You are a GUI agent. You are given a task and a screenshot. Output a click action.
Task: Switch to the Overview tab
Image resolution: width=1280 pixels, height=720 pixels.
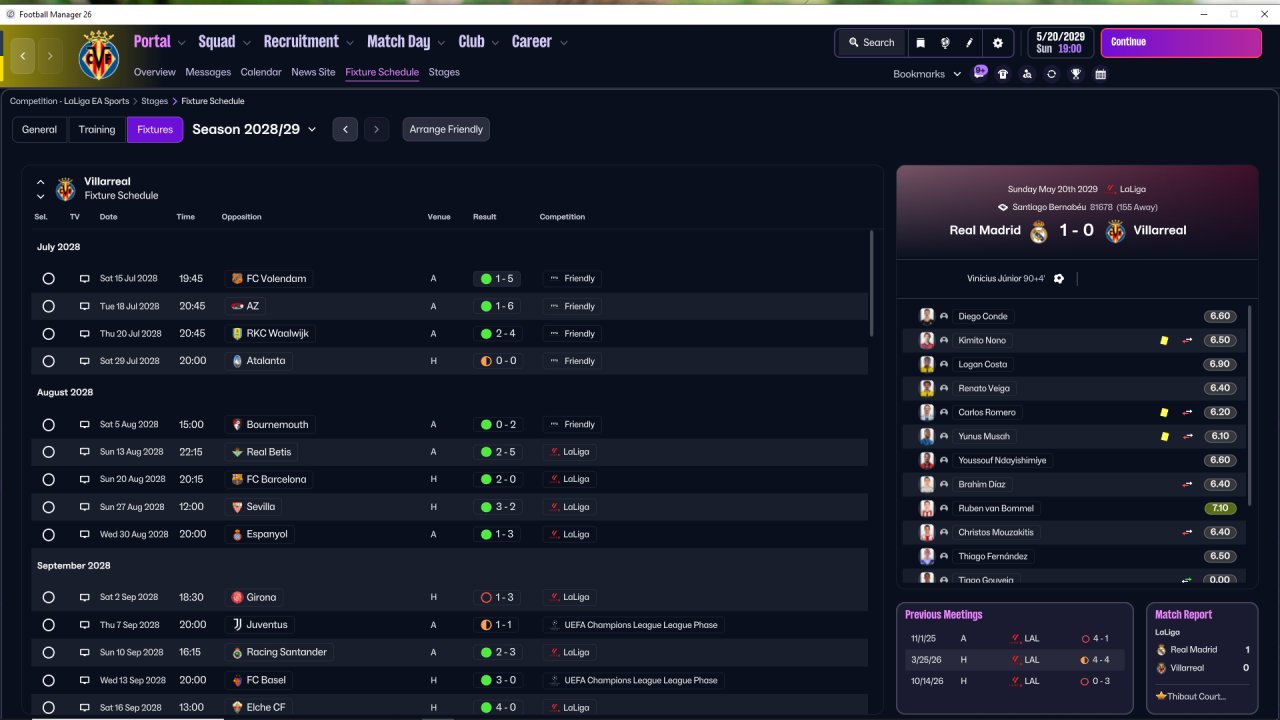[154, 72]
